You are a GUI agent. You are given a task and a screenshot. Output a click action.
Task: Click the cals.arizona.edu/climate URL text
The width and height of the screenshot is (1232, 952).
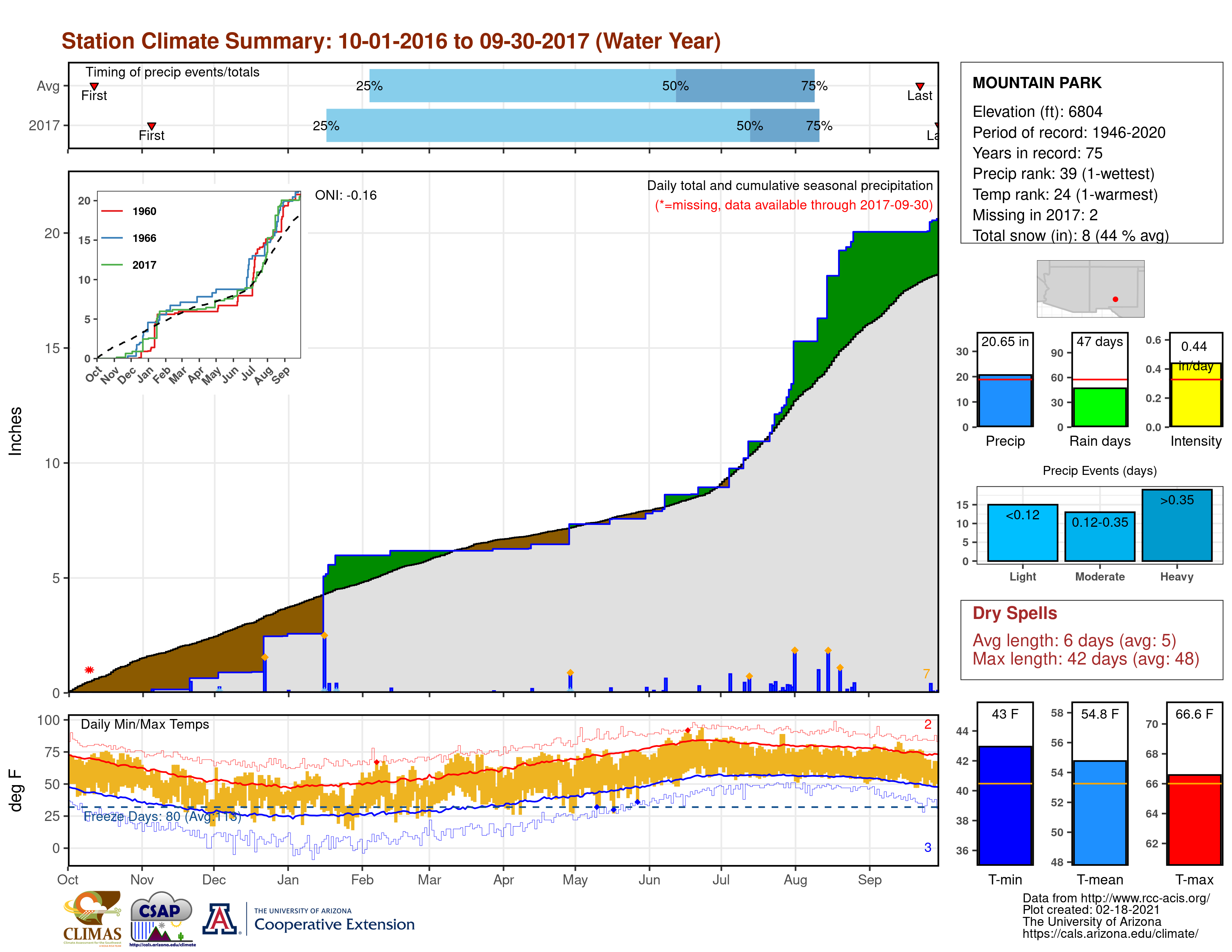tap(1110, 933)
